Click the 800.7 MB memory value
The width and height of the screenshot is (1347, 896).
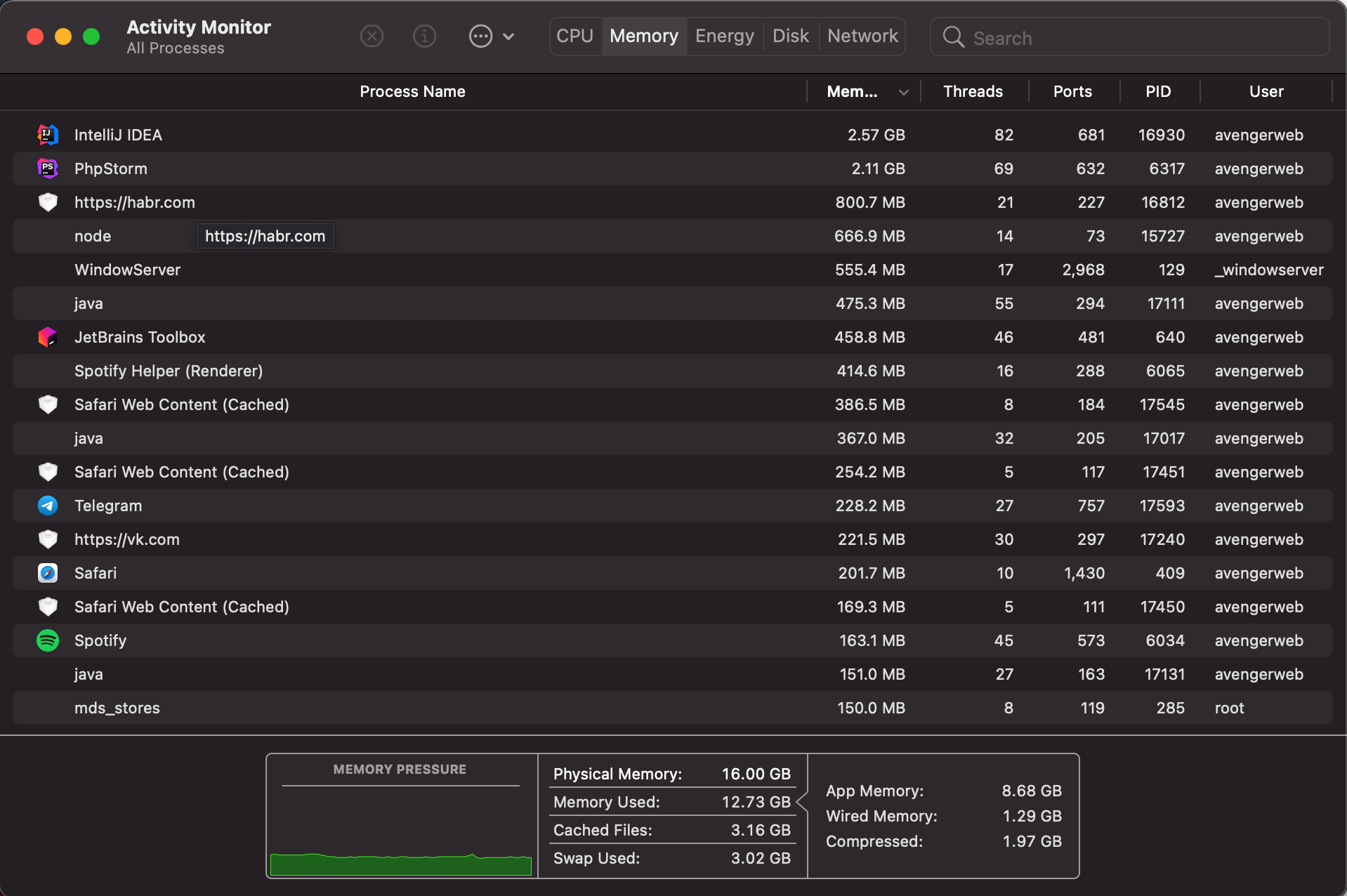point(870,202)
